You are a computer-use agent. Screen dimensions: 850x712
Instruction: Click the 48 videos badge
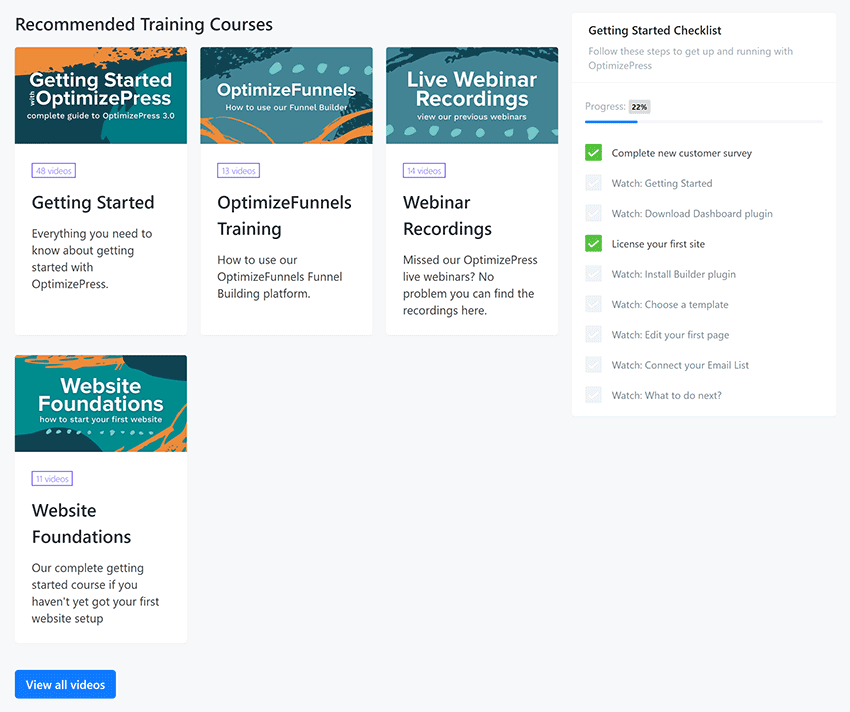click(54, 171)
